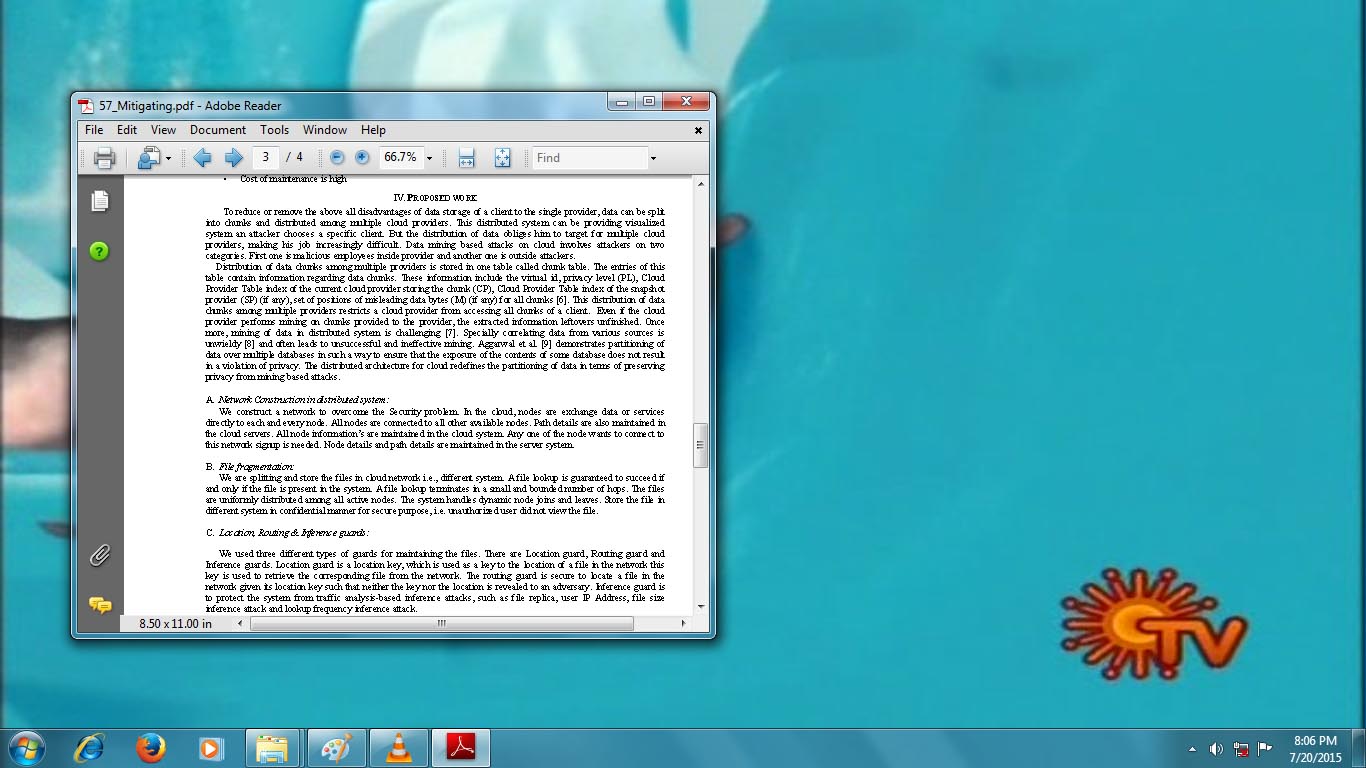The height and width of the screenshot is (768, 1366).
Task: Select the Fit Width toolbar icon
Action: tap(466, 157)
